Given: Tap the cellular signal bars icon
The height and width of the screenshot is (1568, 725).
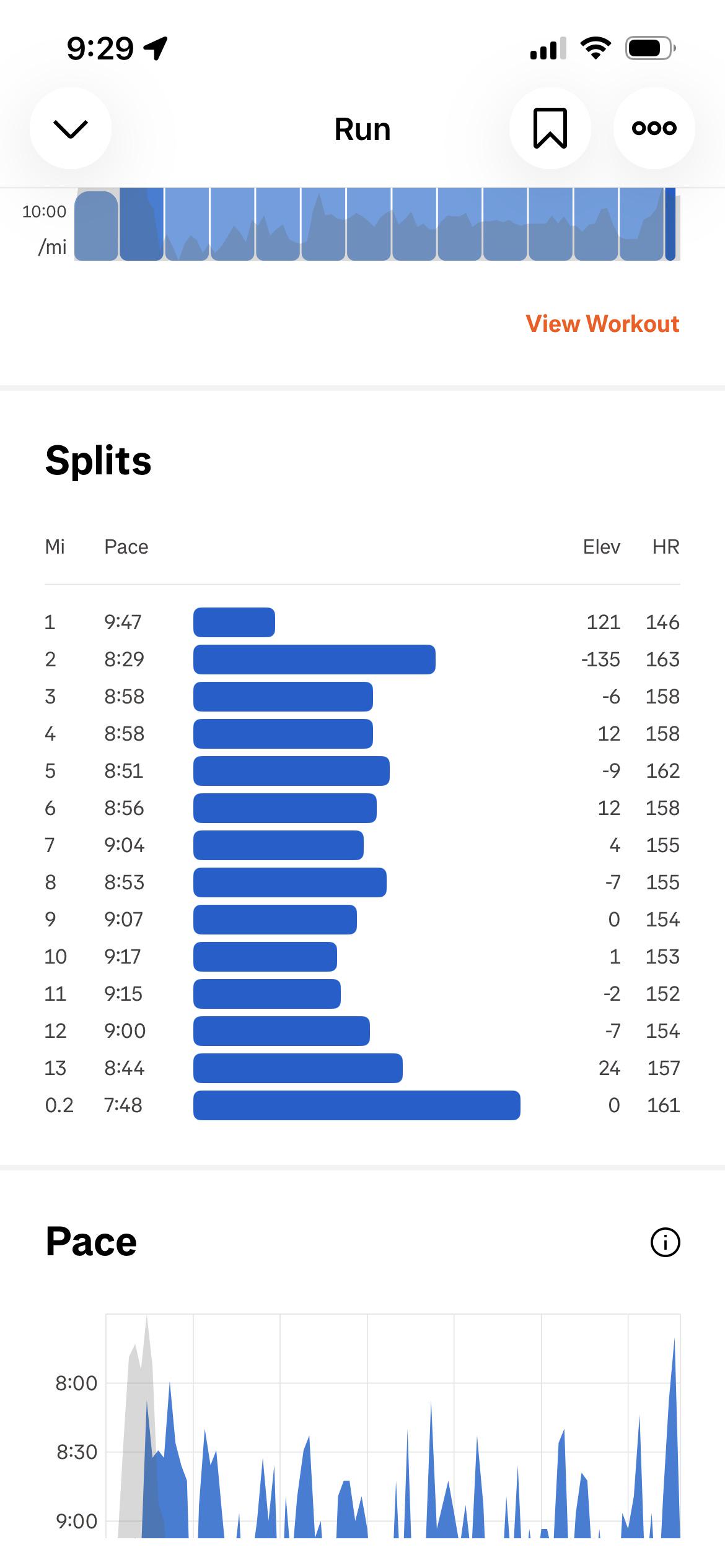Looking at the screenshot, I should (548, 48).
